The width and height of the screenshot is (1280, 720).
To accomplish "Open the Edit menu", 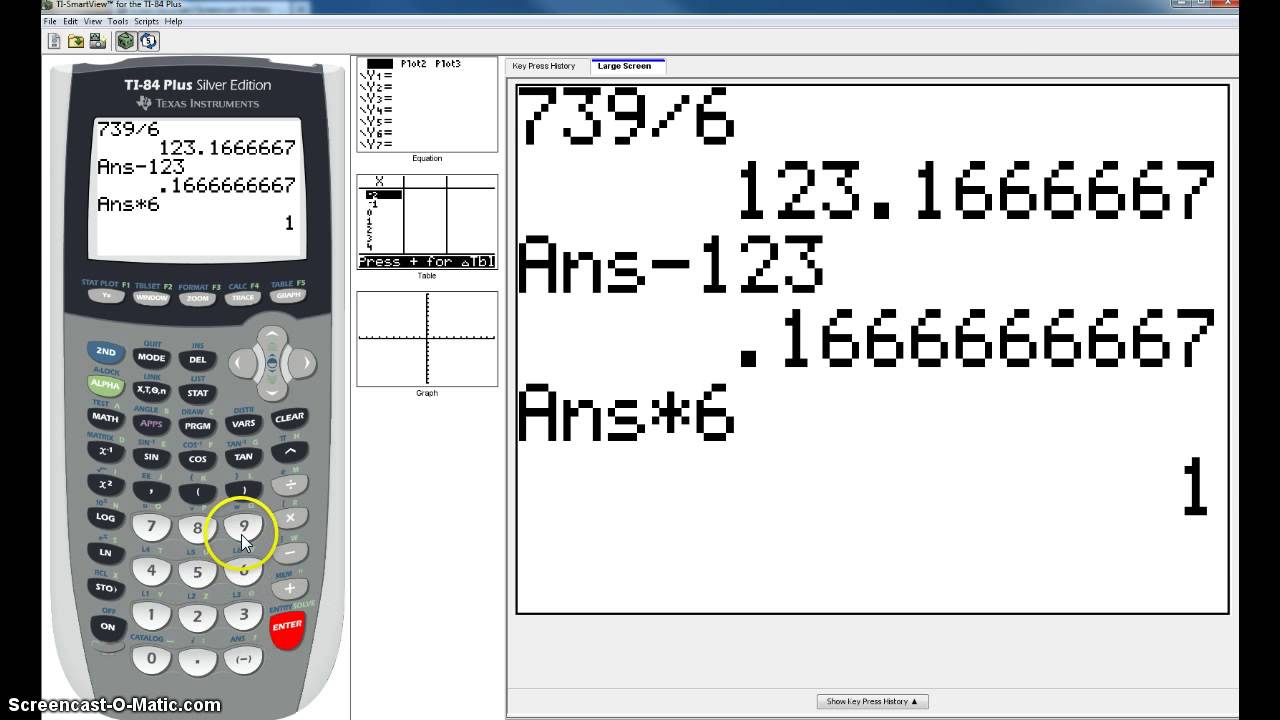I will coord(71,21).
